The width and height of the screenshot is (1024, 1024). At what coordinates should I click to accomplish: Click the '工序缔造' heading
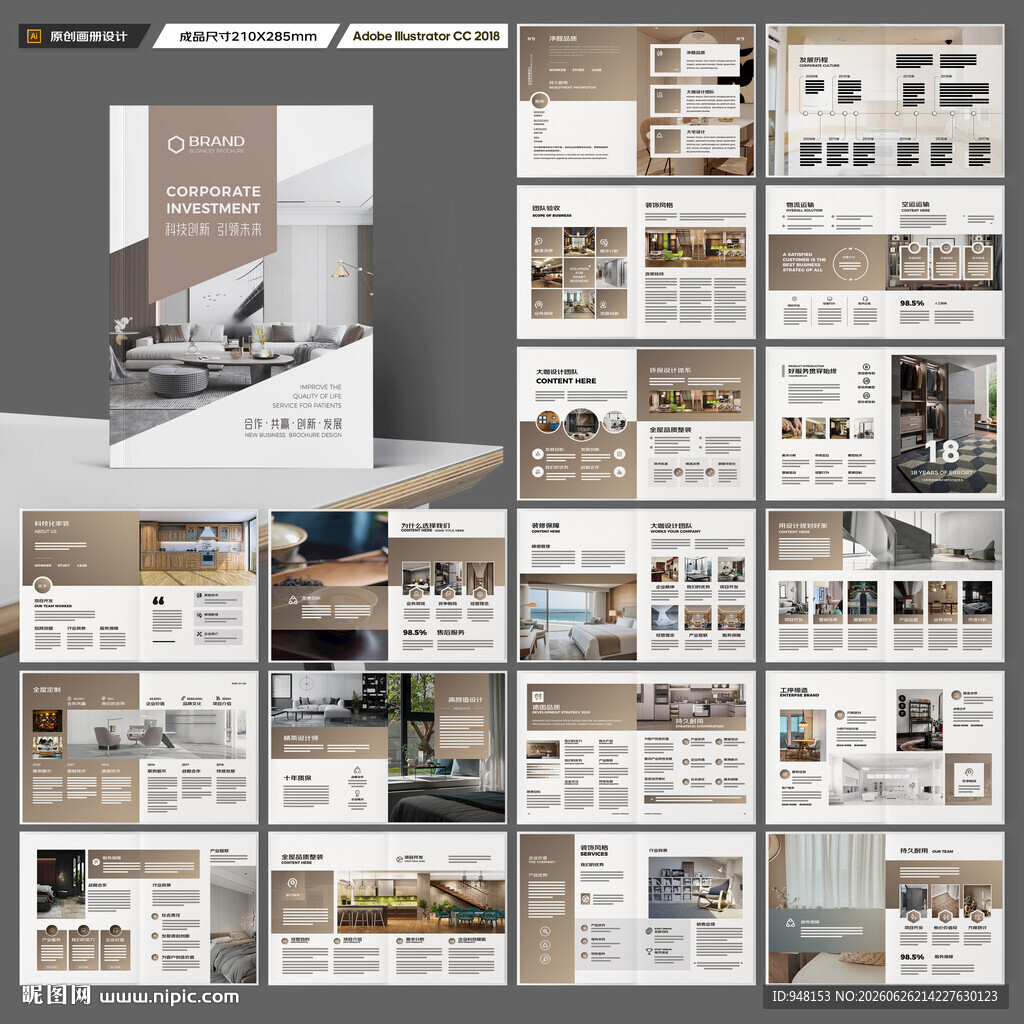coord(793,690)
